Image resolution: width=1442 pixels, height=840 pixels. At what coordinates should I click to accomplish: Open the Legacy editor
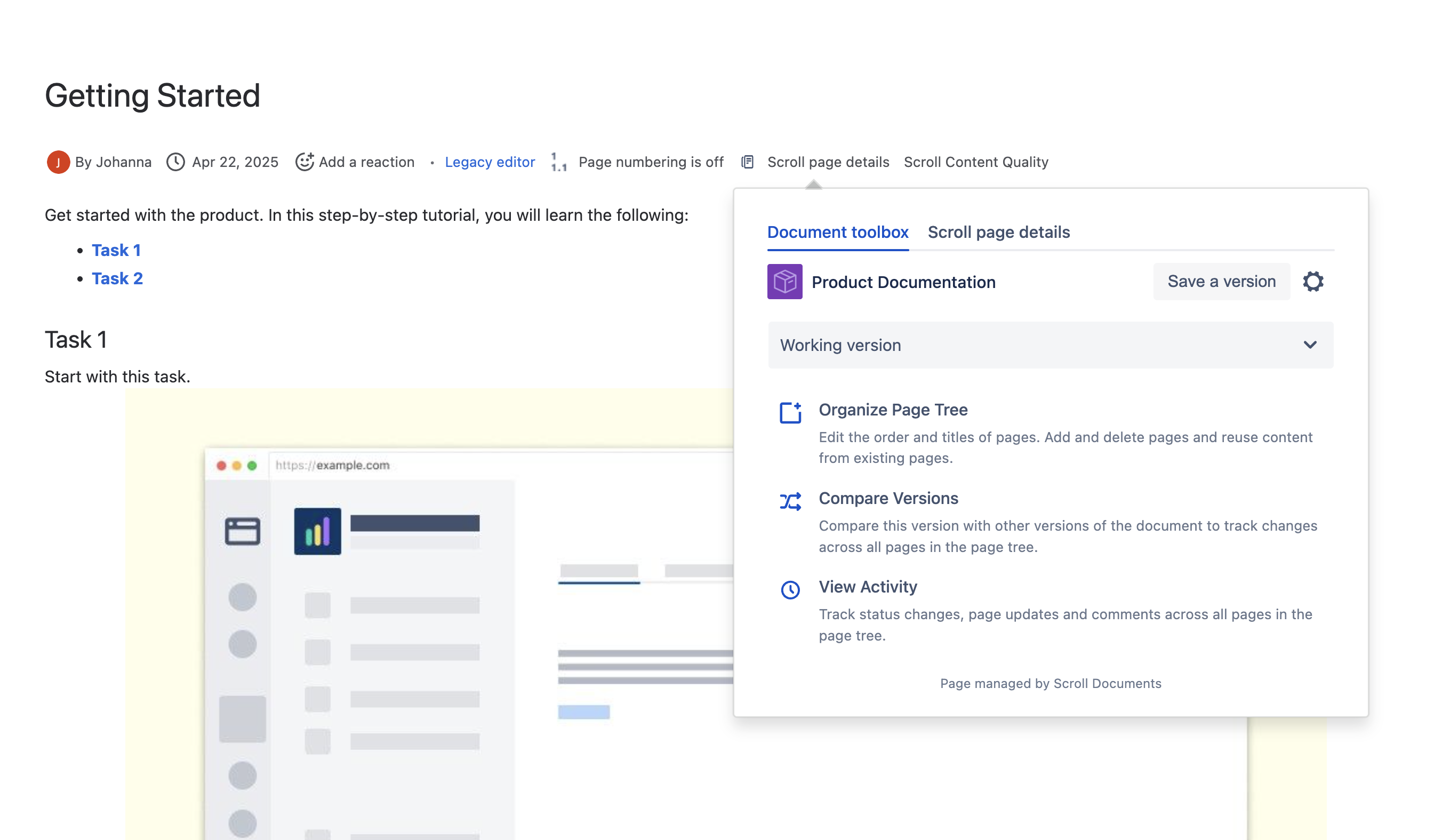click(490, 162)
